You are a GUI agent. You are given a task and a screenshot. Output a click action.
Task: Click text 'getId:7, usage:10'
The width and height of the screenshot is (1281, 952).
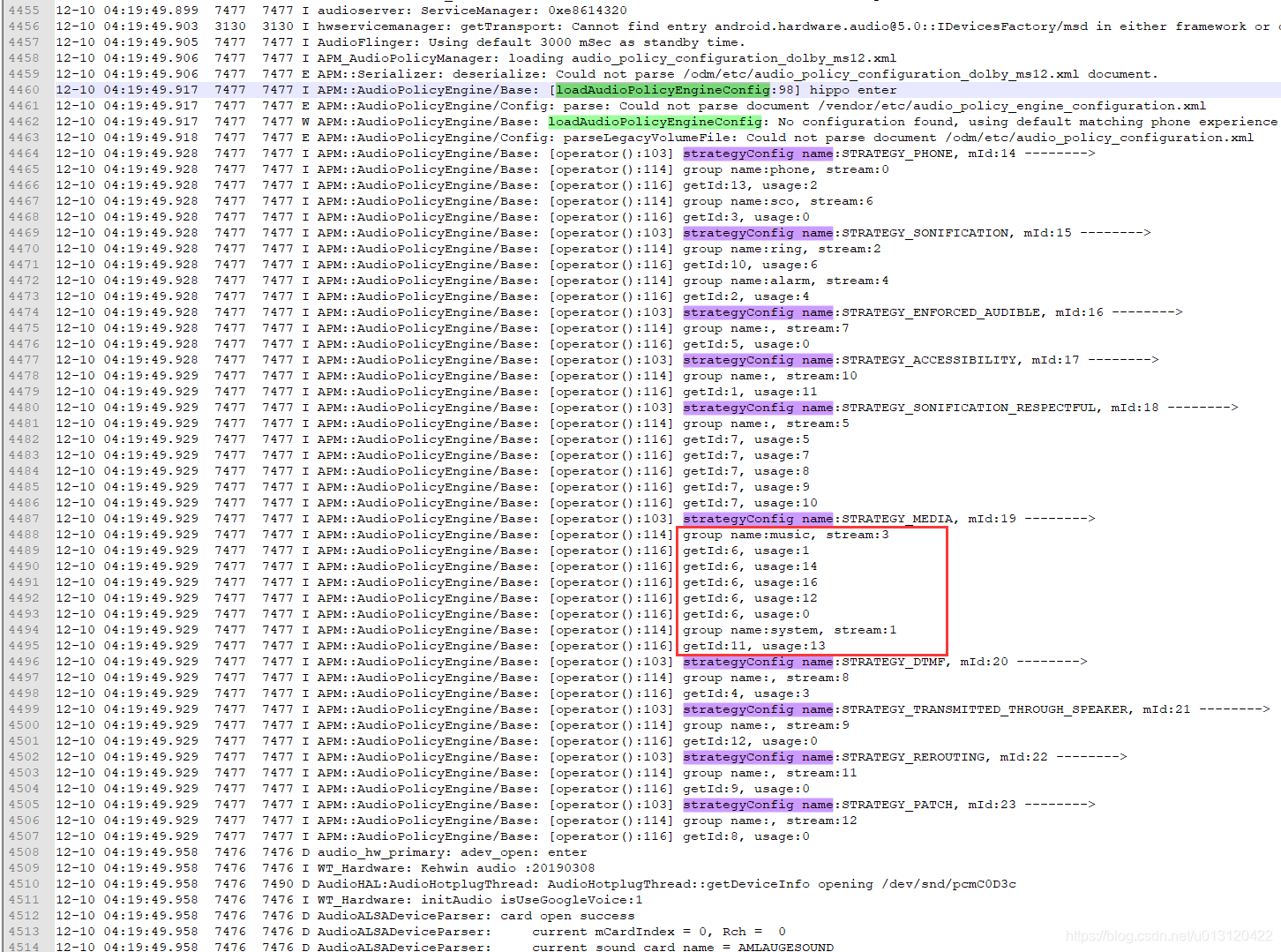(x=750, y=503)
